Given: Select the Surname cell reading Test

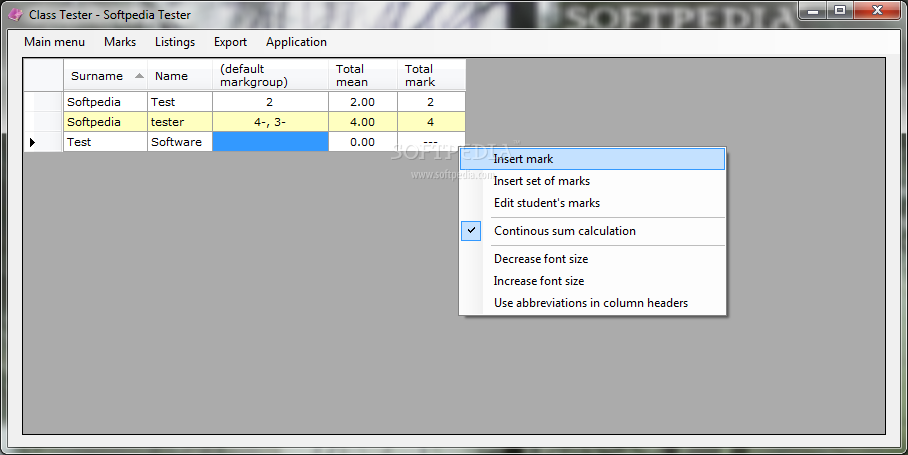Looking at the screenshot, I should point(105,142).
